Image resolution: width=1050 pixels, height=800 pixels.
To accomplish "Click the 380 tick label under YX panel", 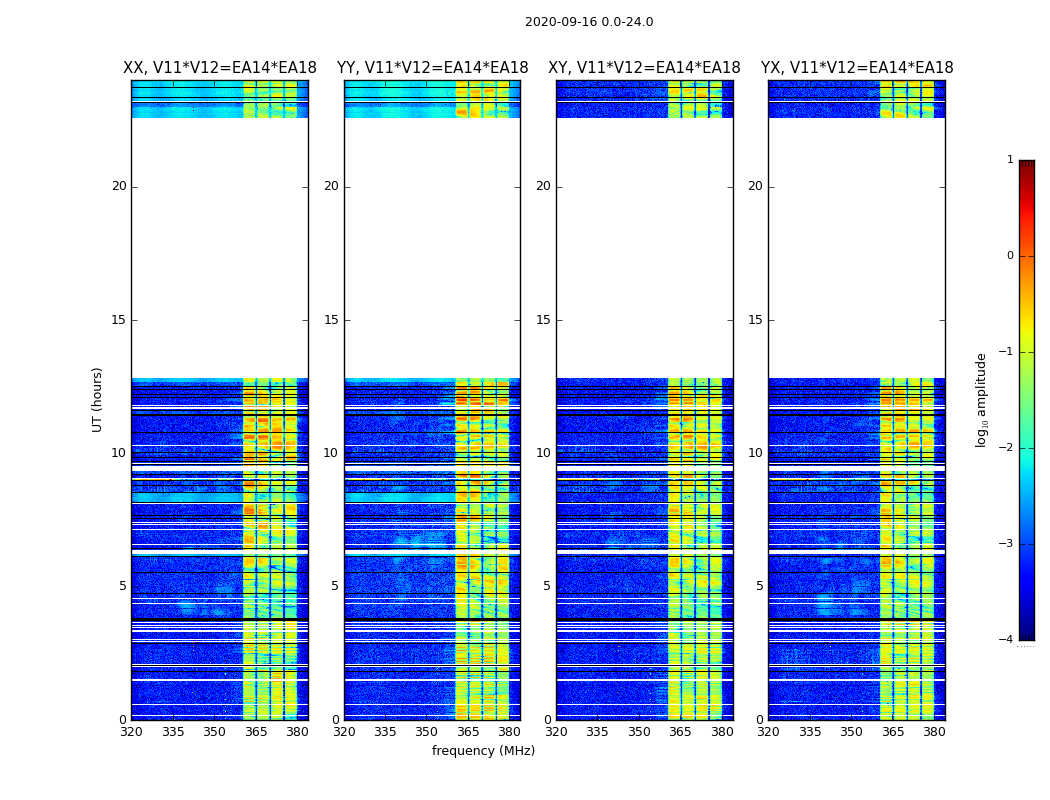I will click(x=934, y=732).
